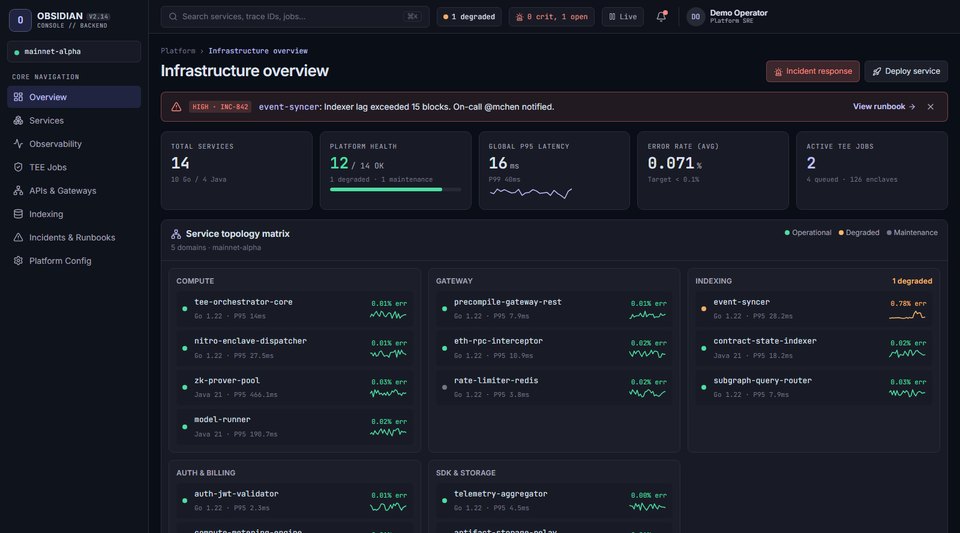Open the zk-prover-pool service row
Viewport: 960px width, 533px height.
294,387
